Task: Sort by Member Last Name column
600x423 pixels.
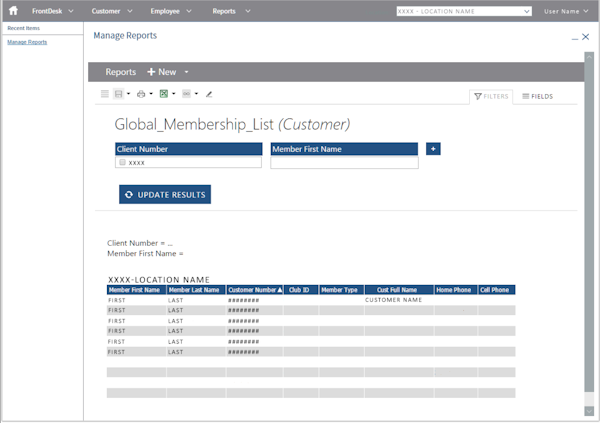Action: point(196,290)
